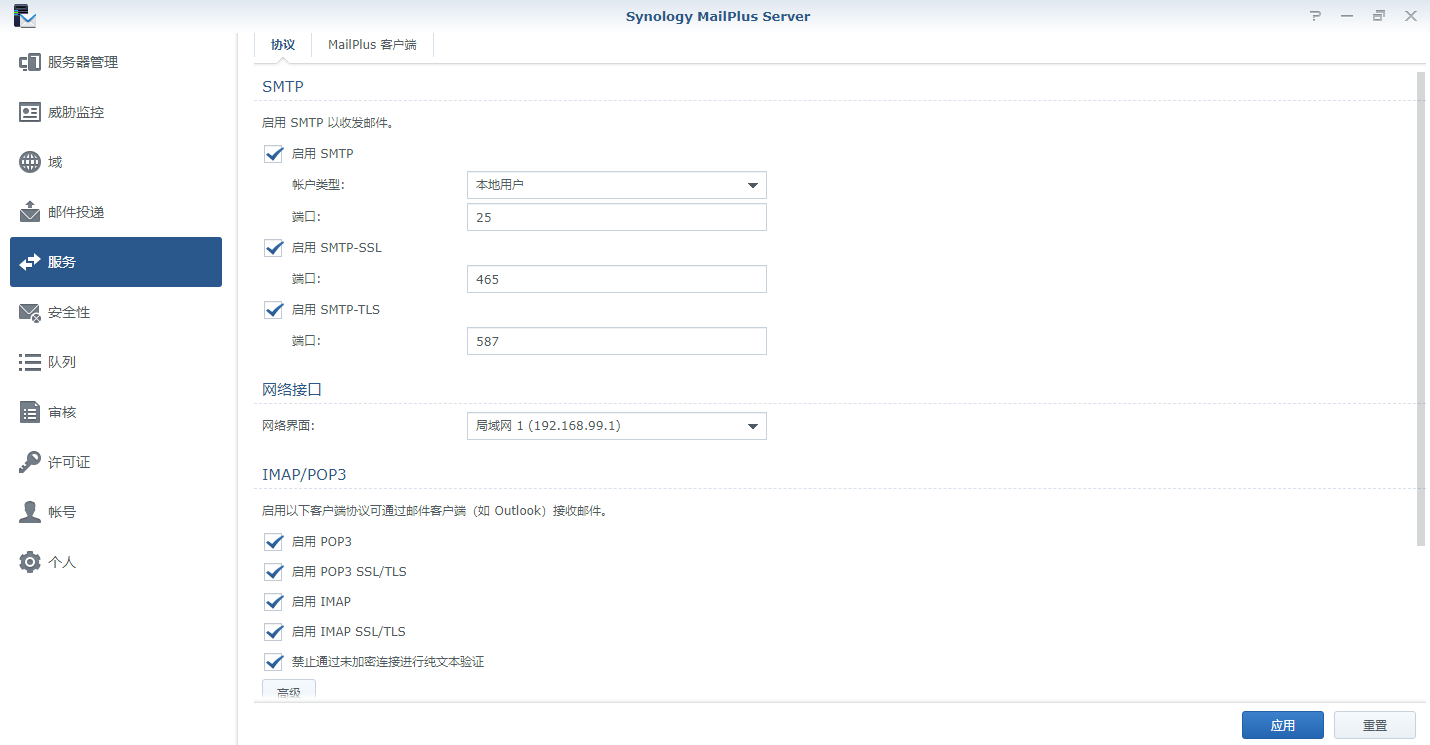Viewport: 1430px width, 745px height.
Task: Click the SMTP-TLS port field showing 587
Action: (616, 341)
